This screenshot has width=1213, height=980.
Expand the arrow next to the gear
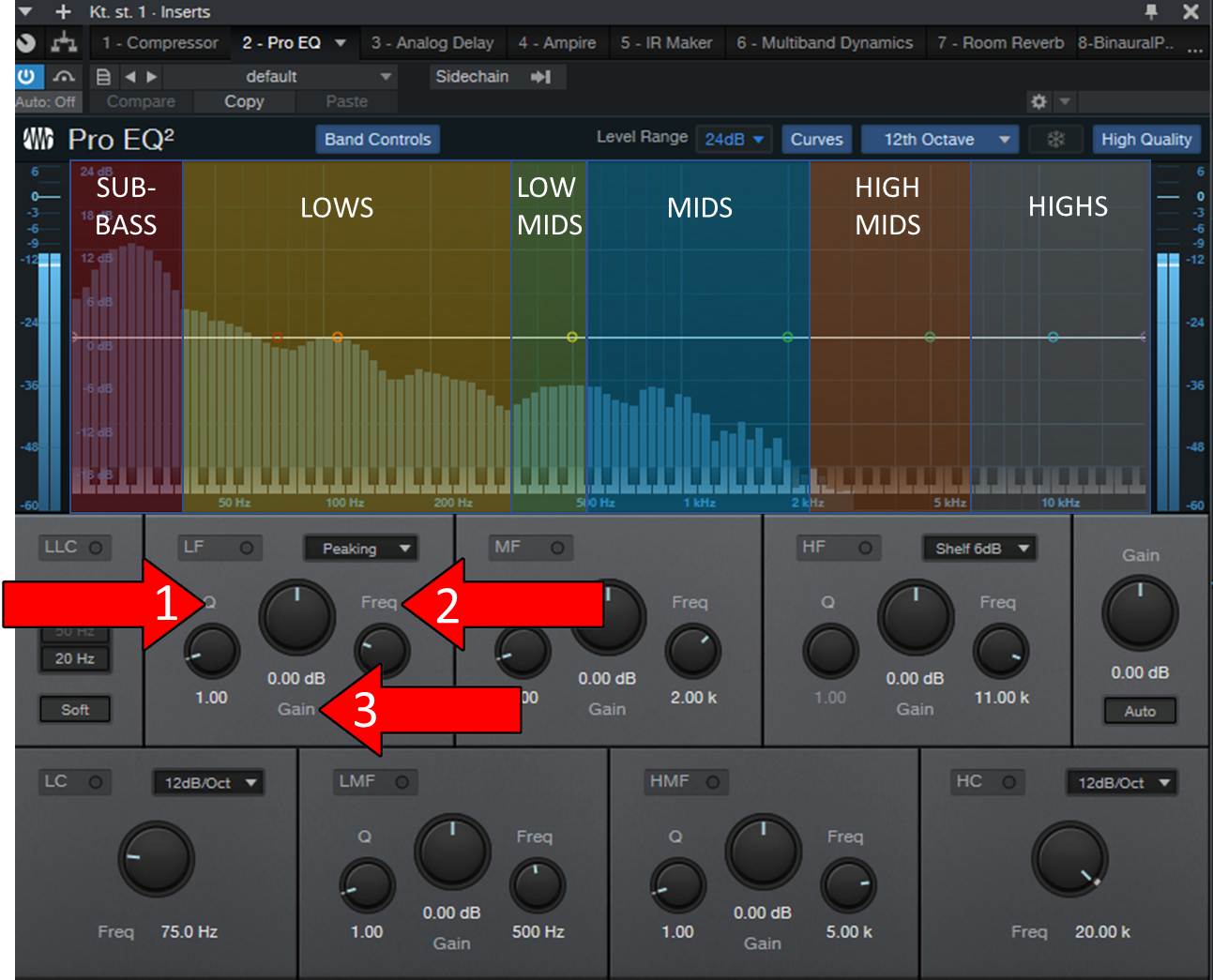tap(1065, 101)
